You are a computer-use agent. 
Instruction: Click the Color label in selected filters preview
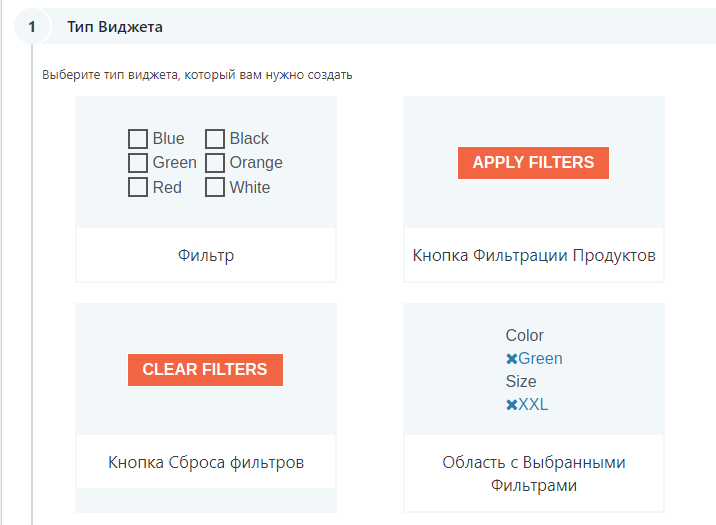(x=525, y=336)
